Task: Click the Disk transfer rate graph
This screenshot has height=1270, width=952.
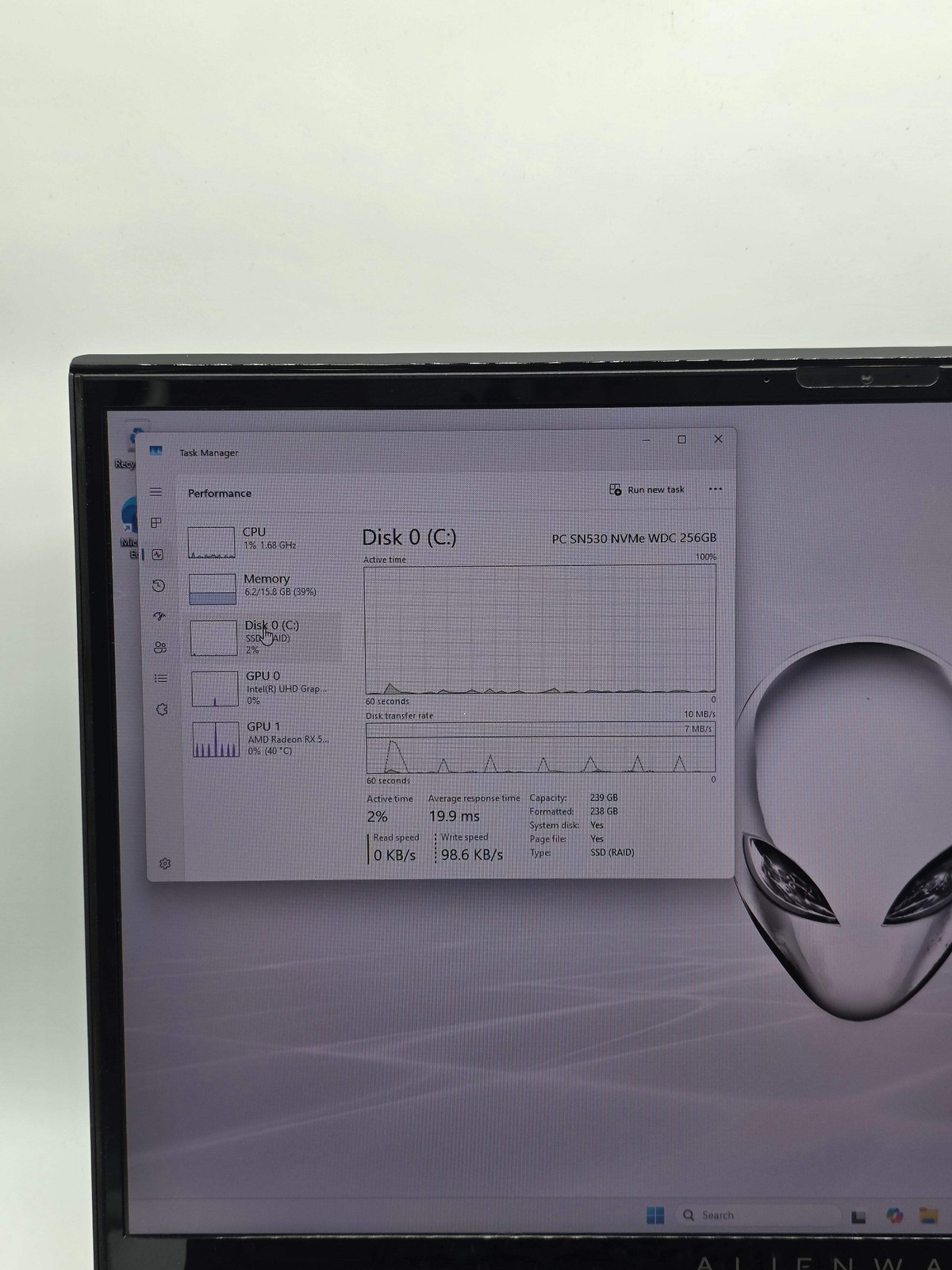Action: 540,747
